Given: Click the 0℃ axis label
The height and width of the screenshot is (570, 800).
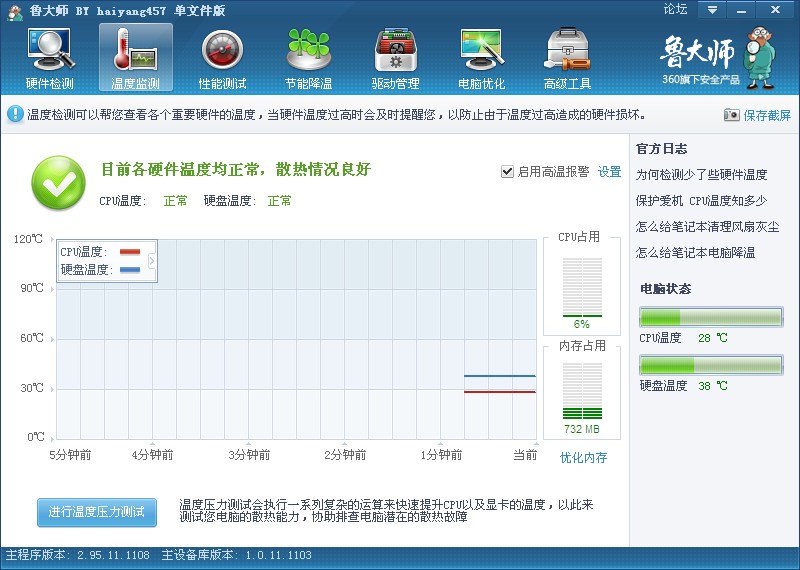Looking at the screenshot, I should (x=35, y=437).
